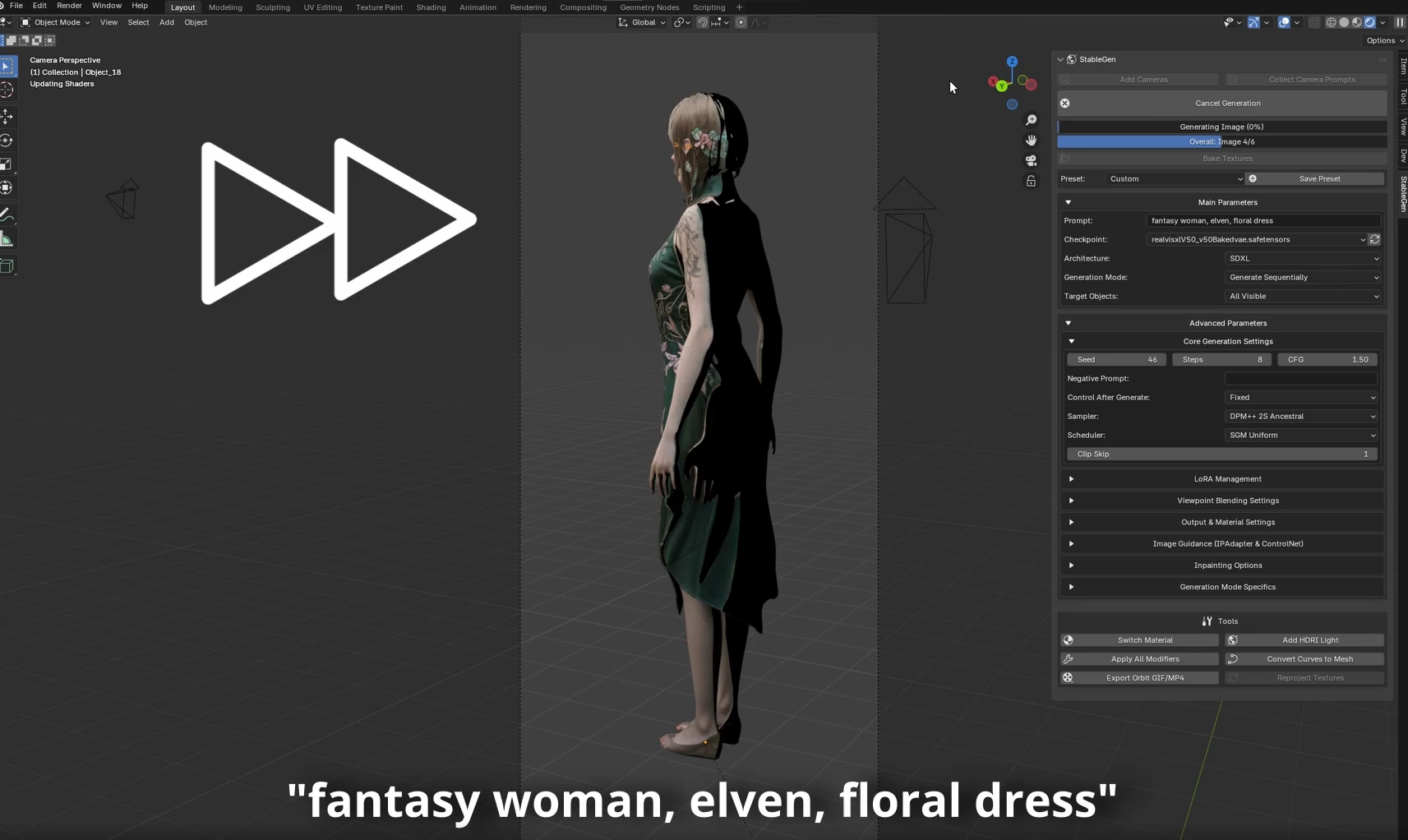Viewport: 1408px width, 840px height.
Task: Toggle snapping magnet in header
Action: [703, 22]
